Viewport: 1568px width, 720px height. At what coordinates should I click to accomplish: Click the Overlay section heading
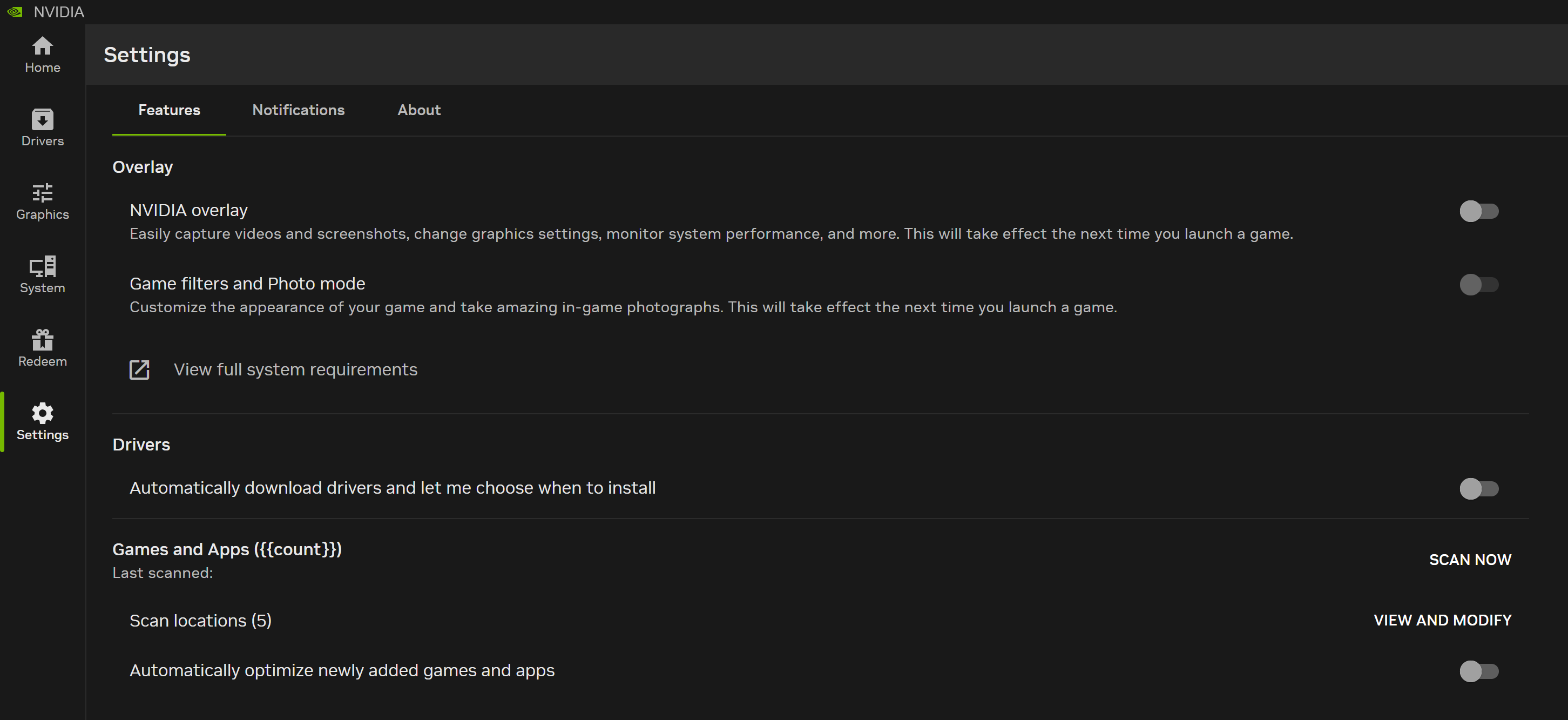(143, 167)
